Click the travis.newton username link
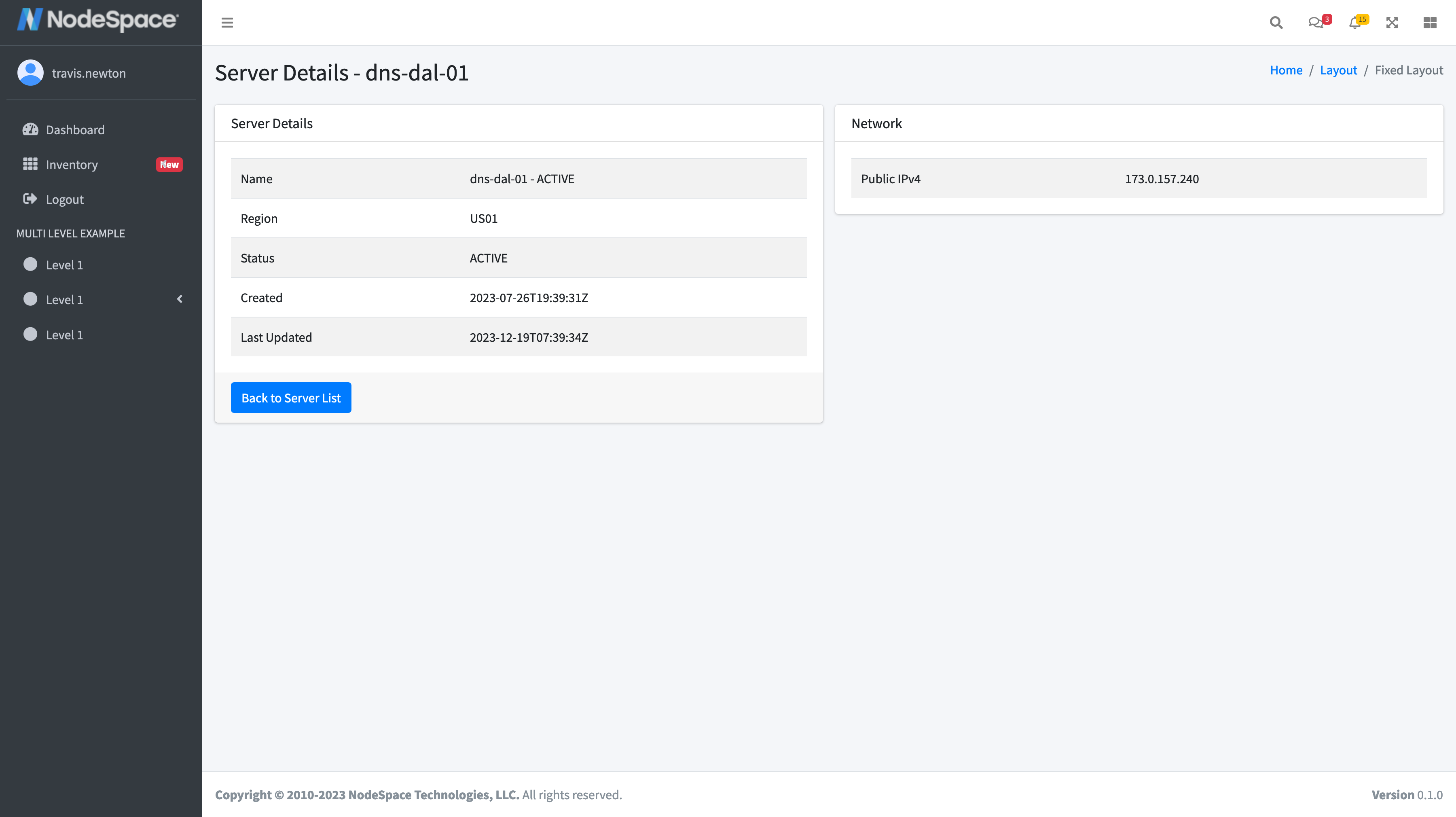This screenshot has height=817, width=1456. click(x=89, y=73)
